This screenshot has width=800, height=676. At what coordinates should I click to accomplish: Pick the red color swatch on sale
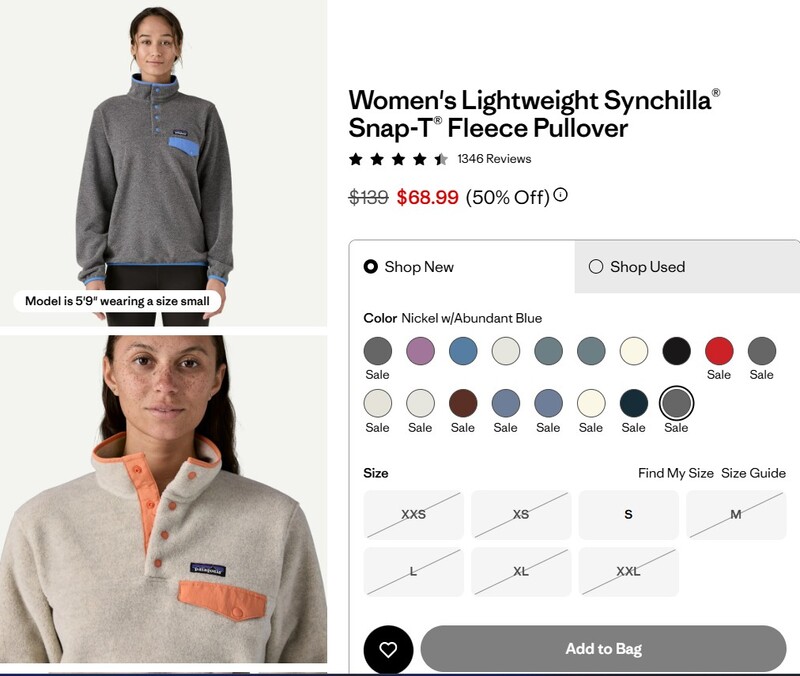pyautogui.click(x=719, y=351)
